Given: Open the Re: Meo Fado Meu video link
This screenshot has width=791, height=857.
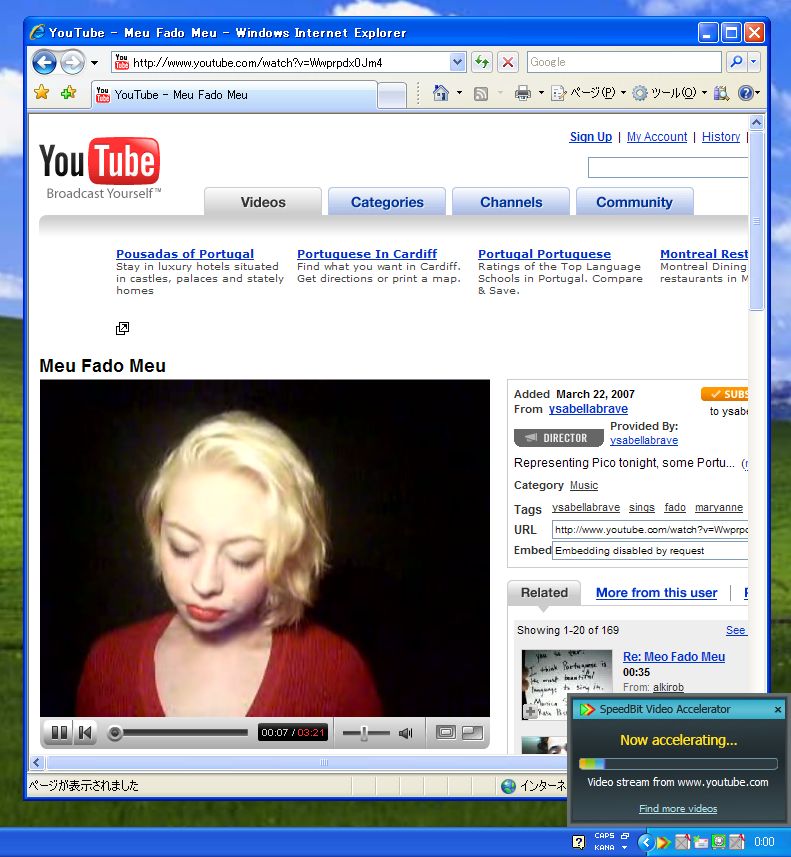Looking at the screenshot, I should point(674,656).
